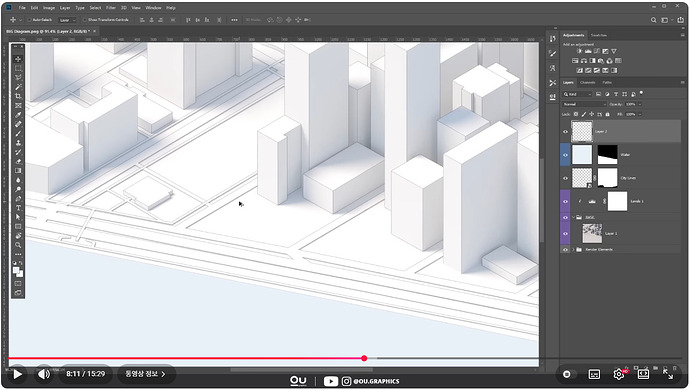Select the History Brush tool
Screen dimensions: 690x390
18,152
